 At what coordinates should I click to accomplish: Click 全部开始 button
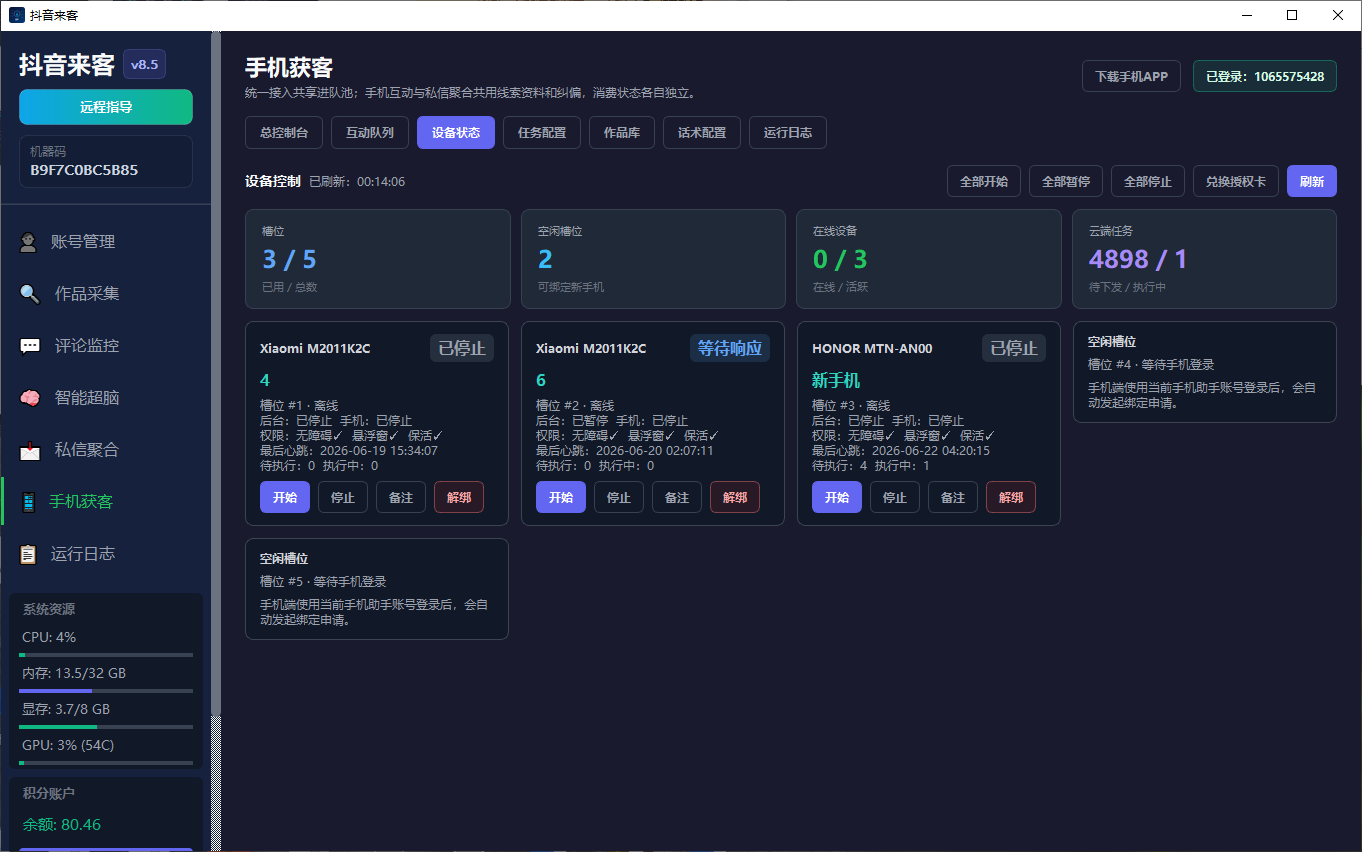pyautogui.click(x=984, y=181)
